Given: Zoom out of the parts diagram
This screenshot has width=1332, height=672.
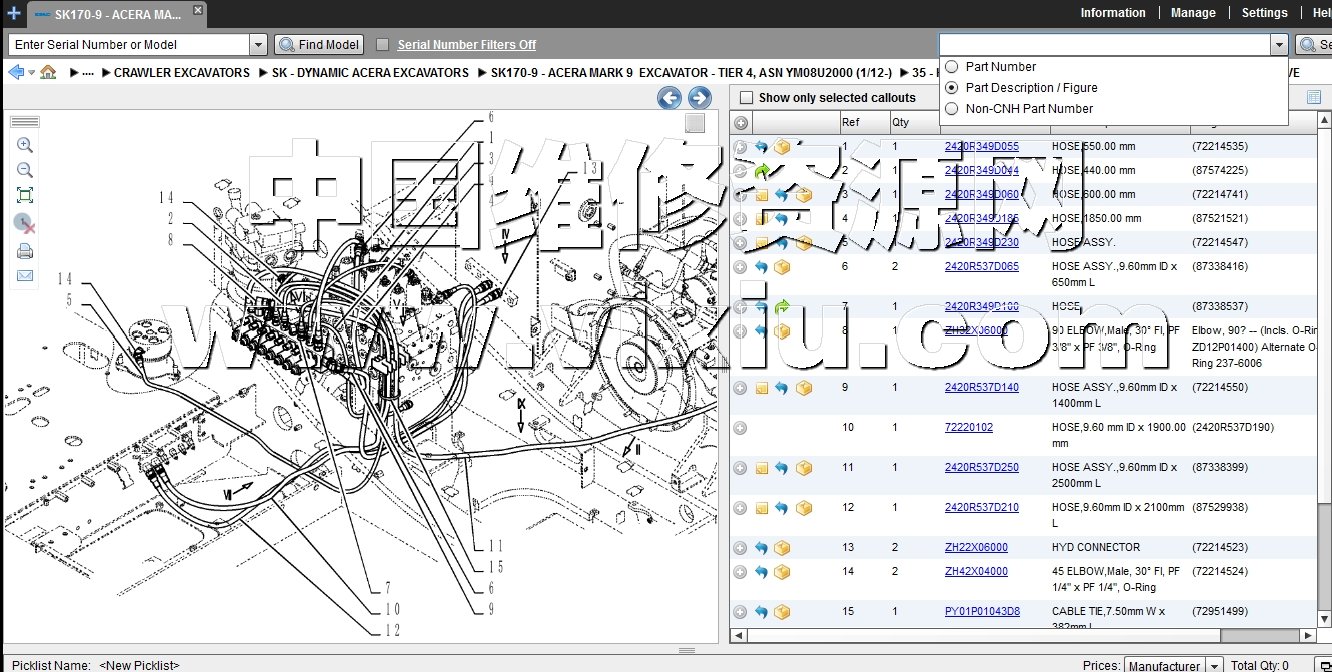Looking at the screenshot, I should point(25,170).
